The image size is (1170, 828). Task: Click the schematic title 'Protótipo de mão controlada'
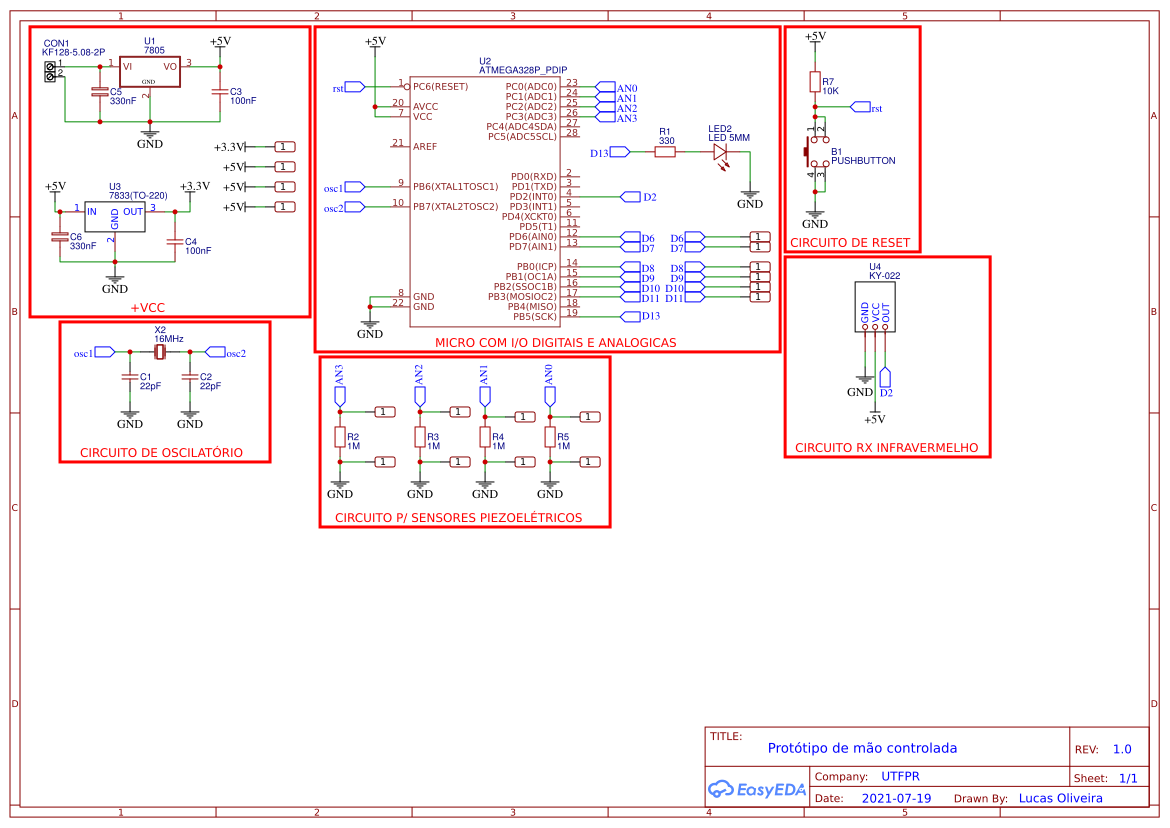tap(862, 748)
